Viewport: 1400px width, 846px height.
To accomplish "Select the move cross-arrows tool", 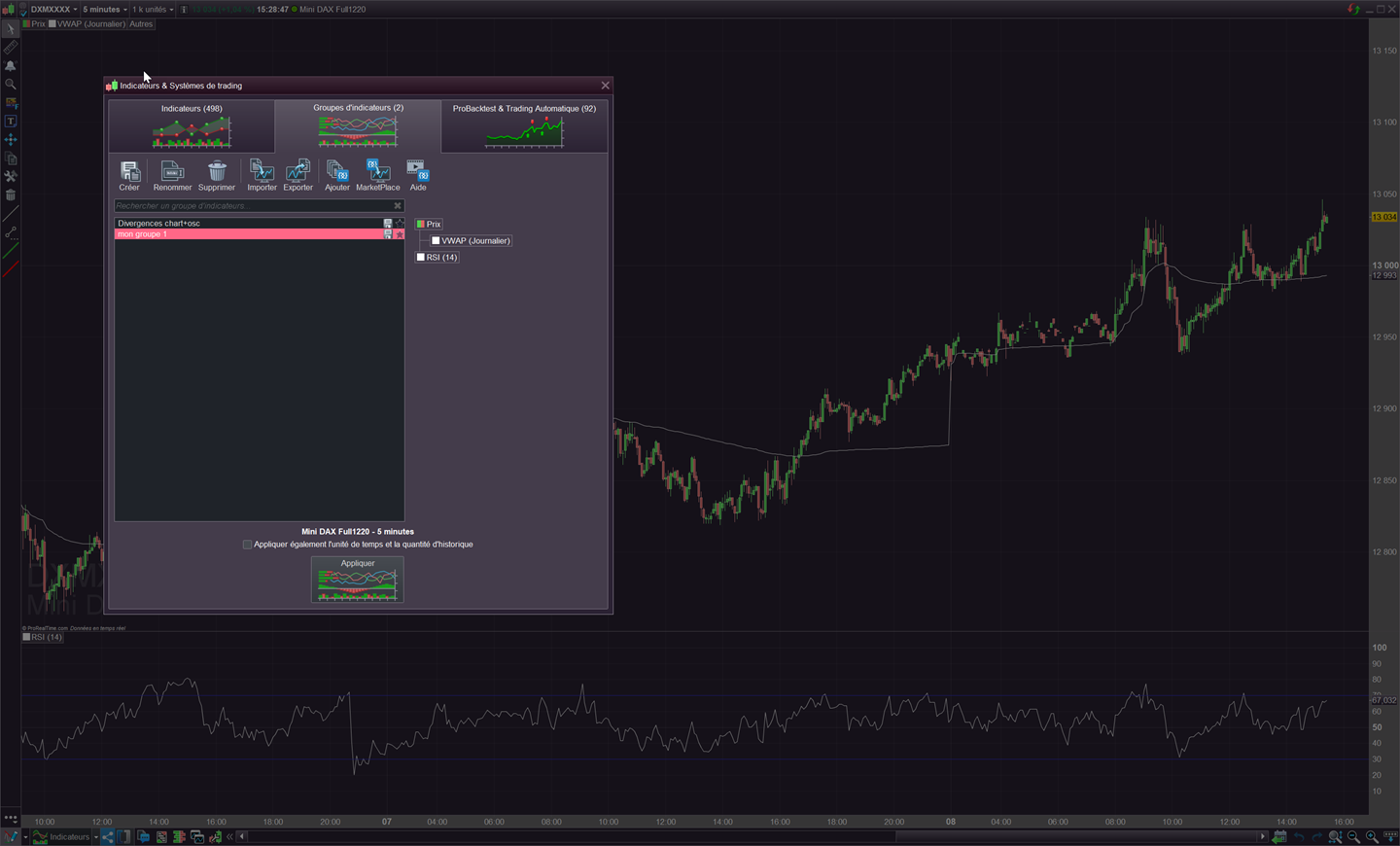I will [x=11, y=139].
